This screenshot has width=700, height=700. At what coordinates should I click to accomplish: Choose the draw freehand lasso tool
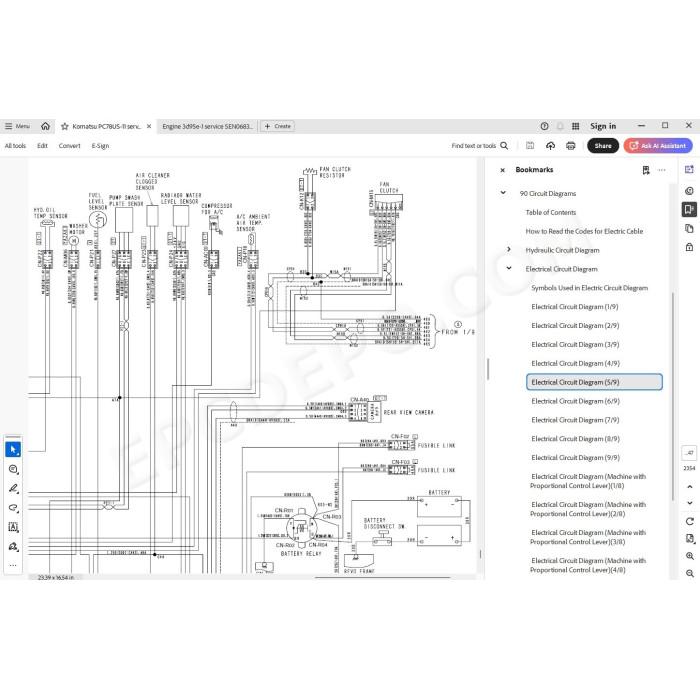[13, 508]
